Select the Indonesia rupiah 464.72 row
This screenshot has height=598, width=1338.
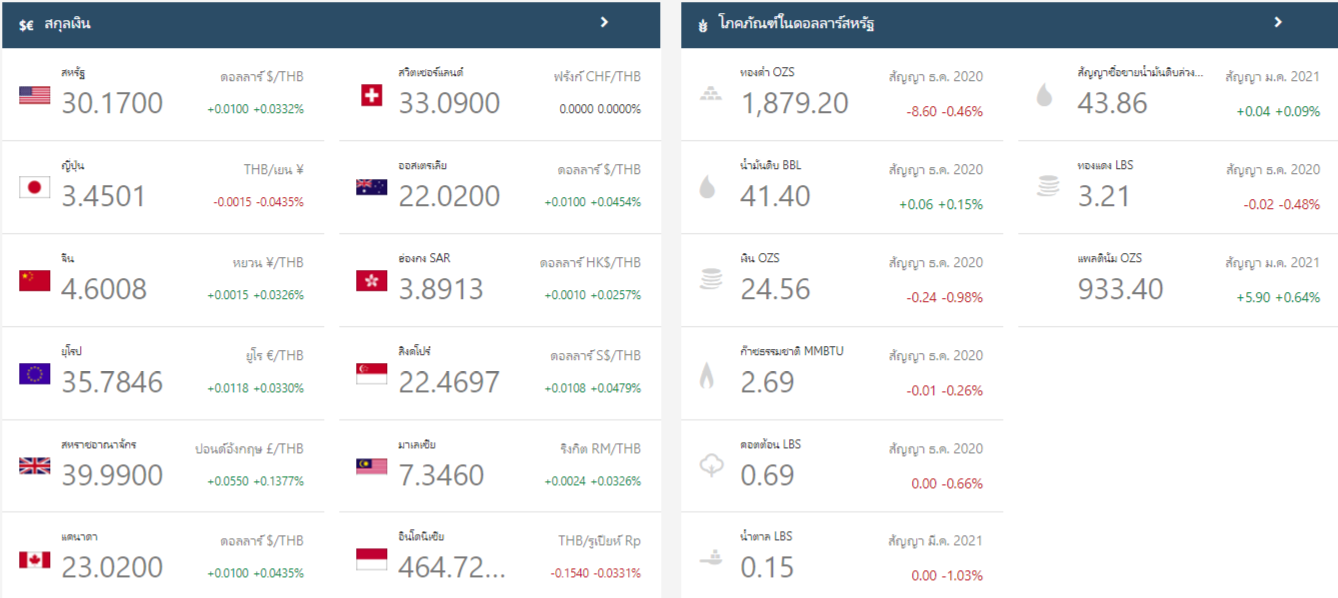(498, 559)
